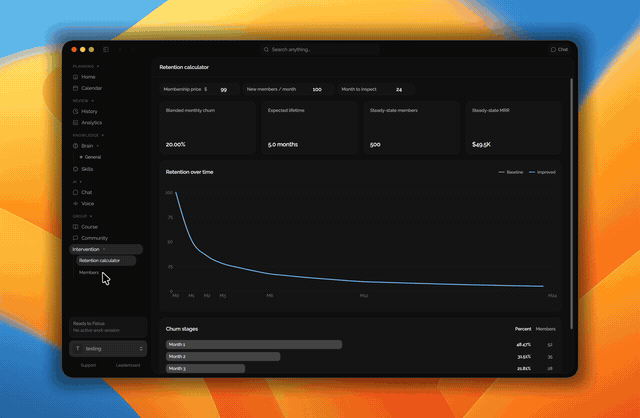Click the Steady-state members card
The width and height of the screenshot is (640, 418).
pyautogui.click(x=411, y=128)
